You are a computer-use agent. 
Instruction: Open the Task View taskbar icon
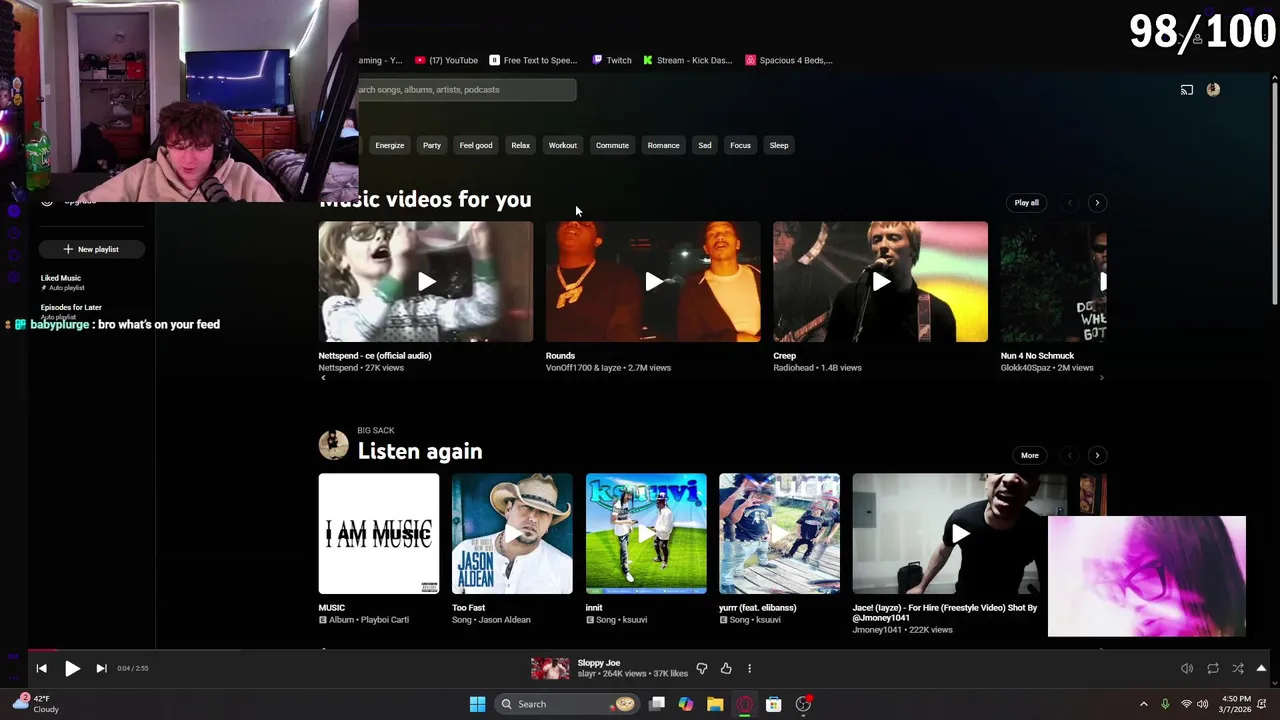click(x=657, y=704)
